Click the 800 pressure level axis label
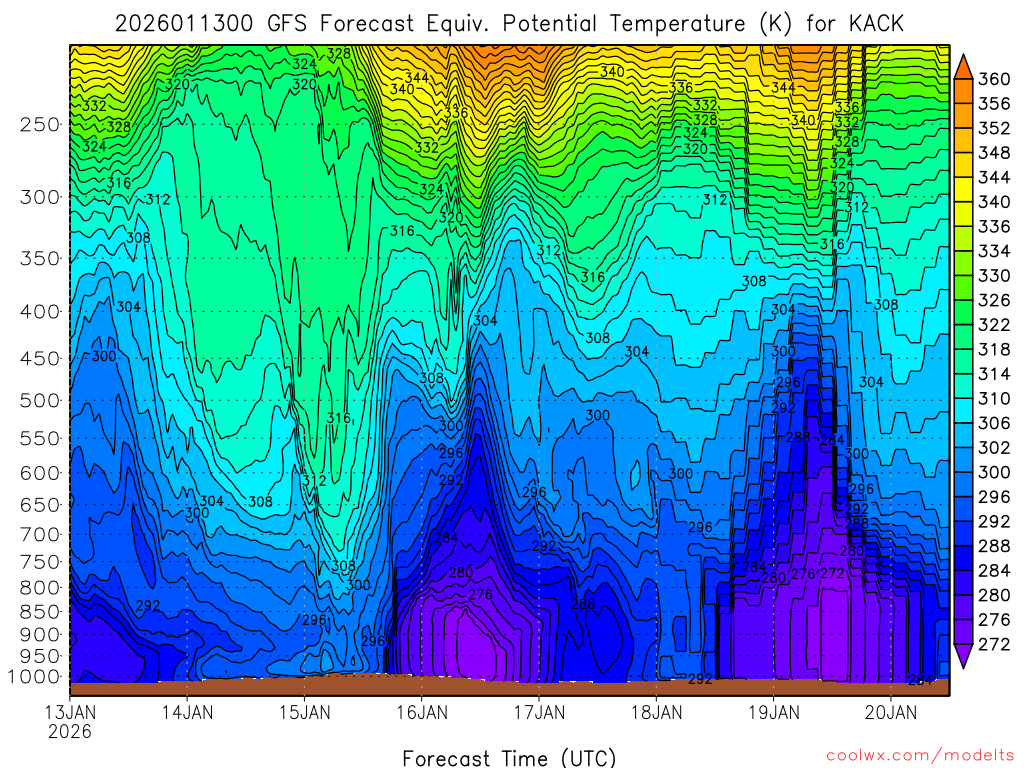Viewport: 1024px width, 768px height. 40,588
